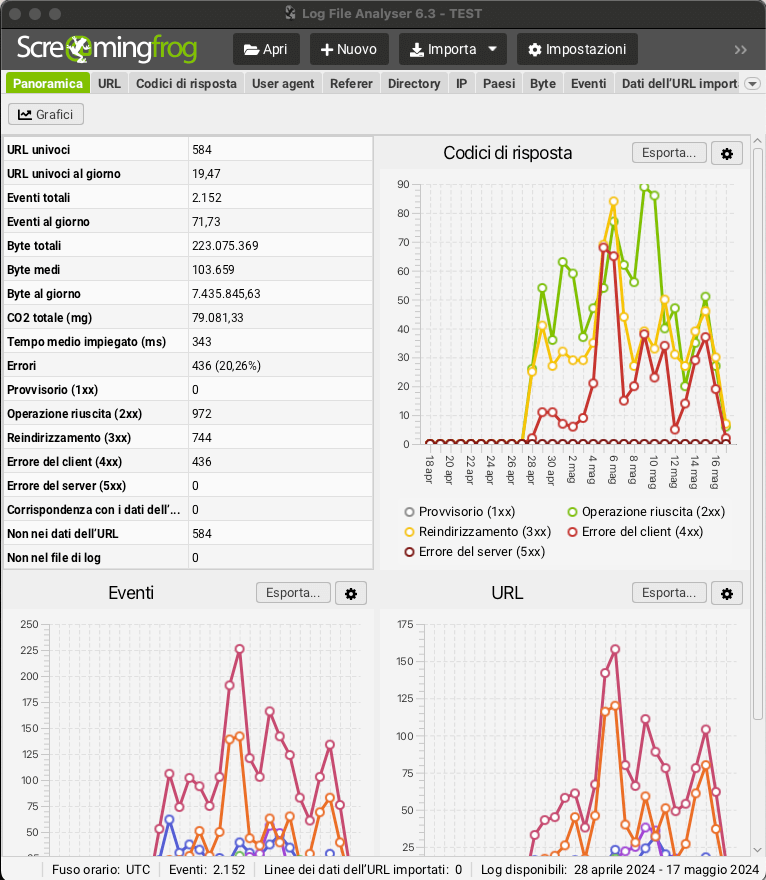Show hidden tabs dropdown arrow
The width and height of the screenshot is (766, 880).
[753, 84]
